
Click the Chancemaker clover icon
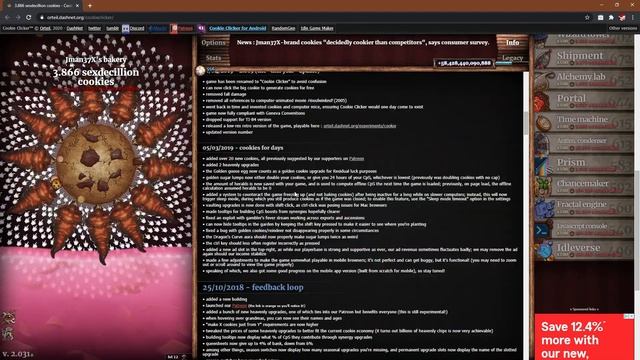click(x=544, y=186)
